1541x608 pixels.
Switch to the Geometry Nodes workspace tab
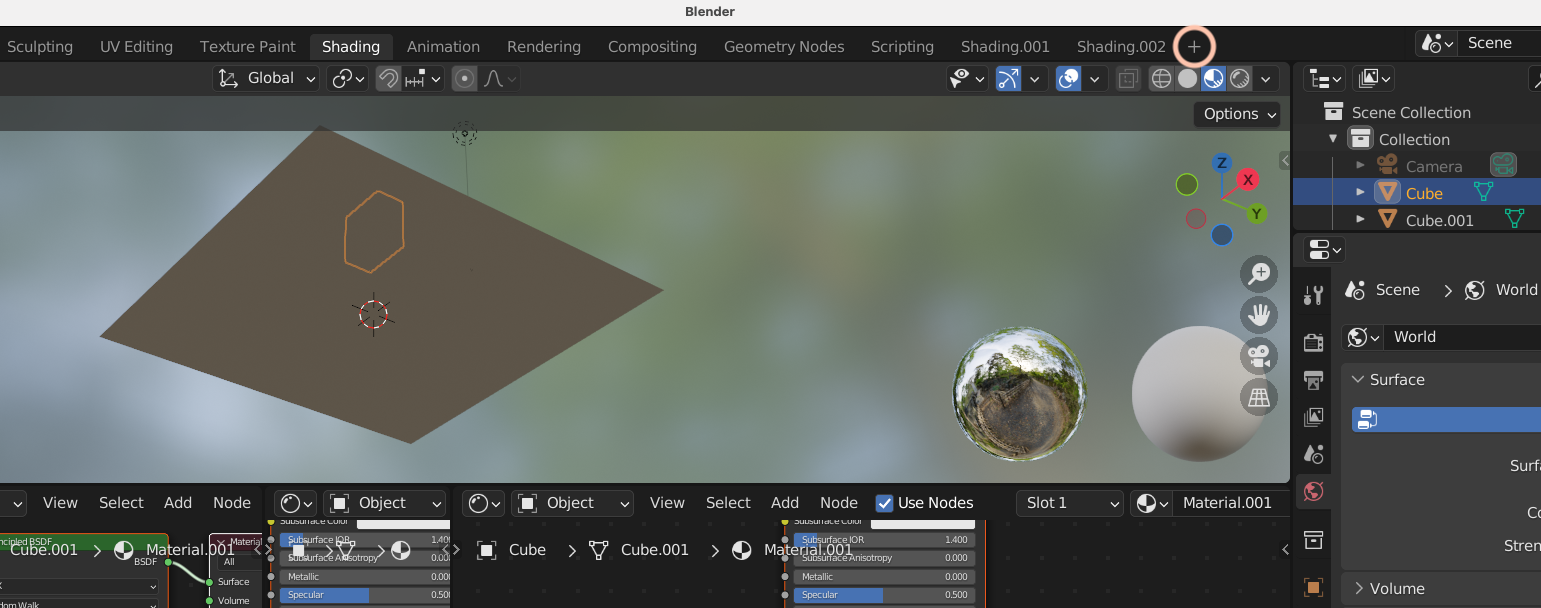tap(784, 46)
